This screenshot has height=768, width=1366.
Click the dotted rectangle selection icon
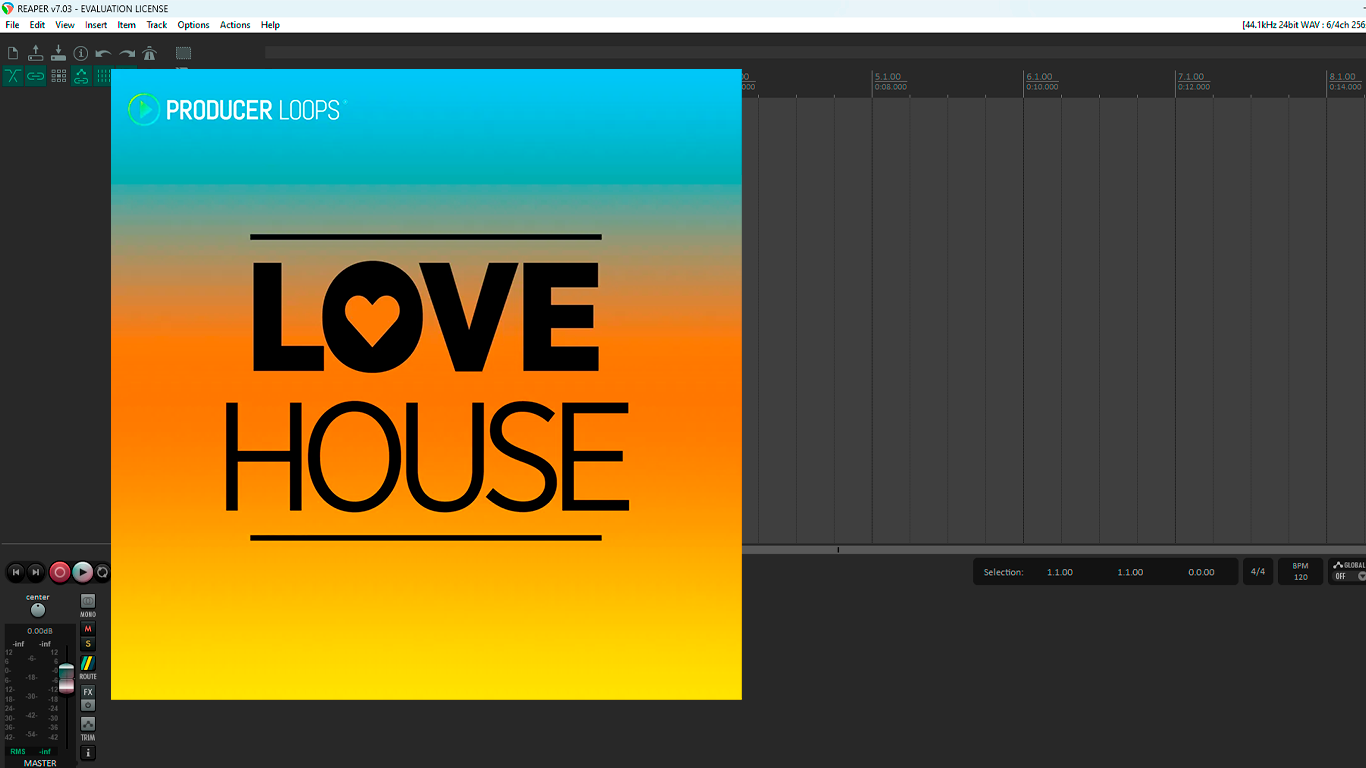pos(183,53)
